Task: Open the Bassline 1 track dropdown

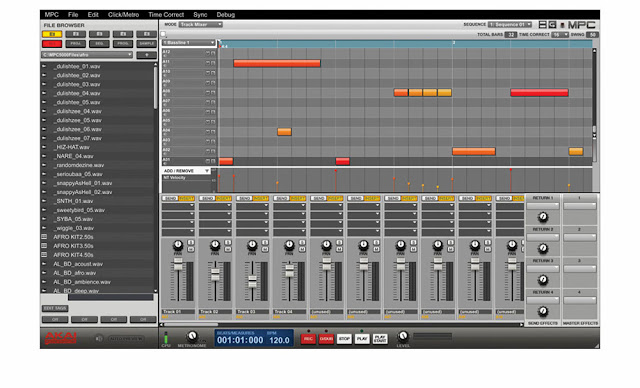Action: [x=189, y=42]
